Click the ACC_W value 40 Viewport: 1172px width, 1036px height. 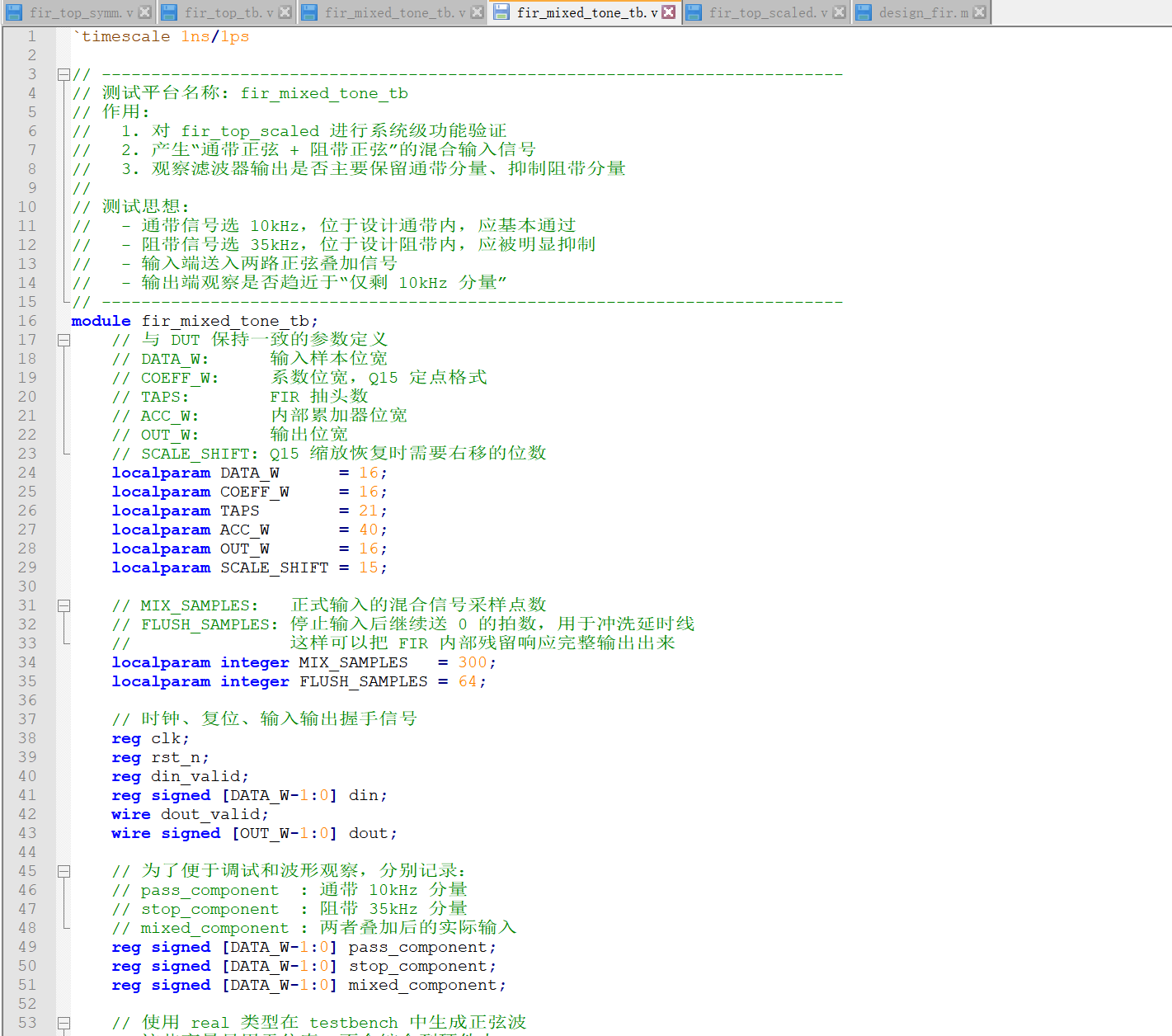(369, 530)
